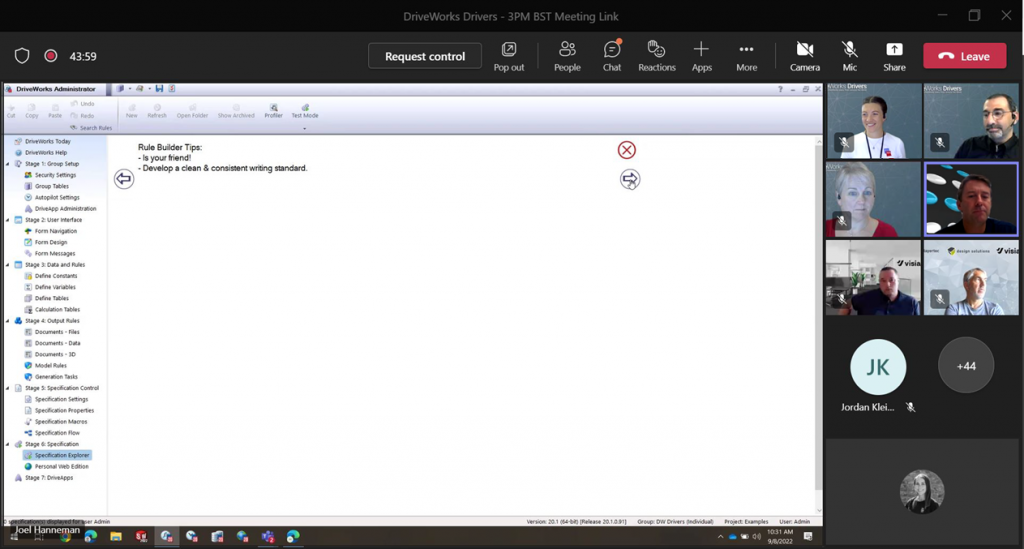Viewport: 1024px width, 549px height.
Task: Open Documents - Data
Action: tap(52, 343)
